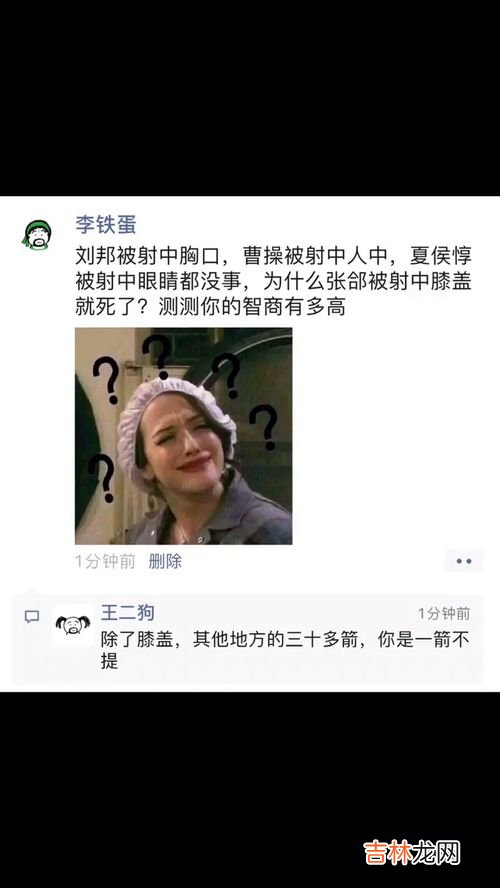Click the comment's 1分钟前 timestamp
Image resolution: width=500 pixels, height=888 pixels.
[x=445, y=613]
